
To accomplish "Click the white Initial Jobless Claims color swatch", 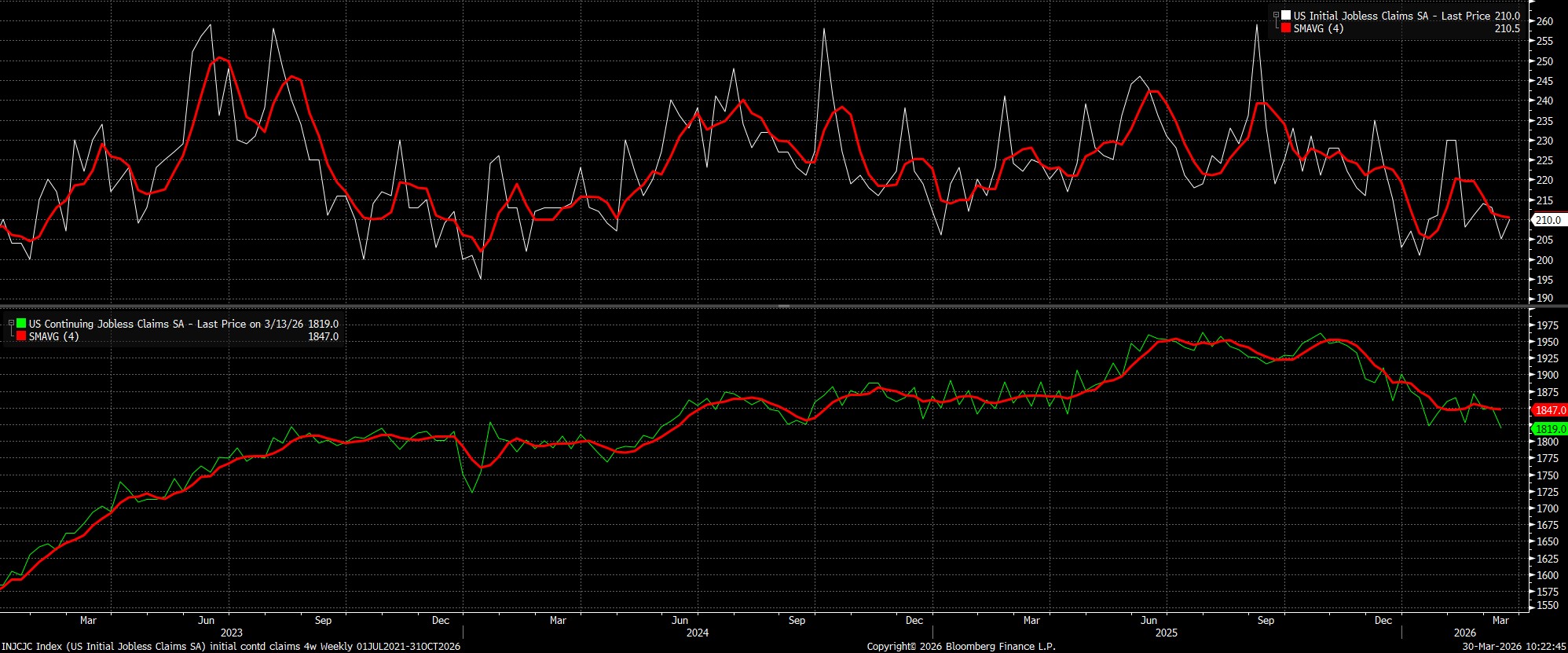I will click(x=1286, y=16).
